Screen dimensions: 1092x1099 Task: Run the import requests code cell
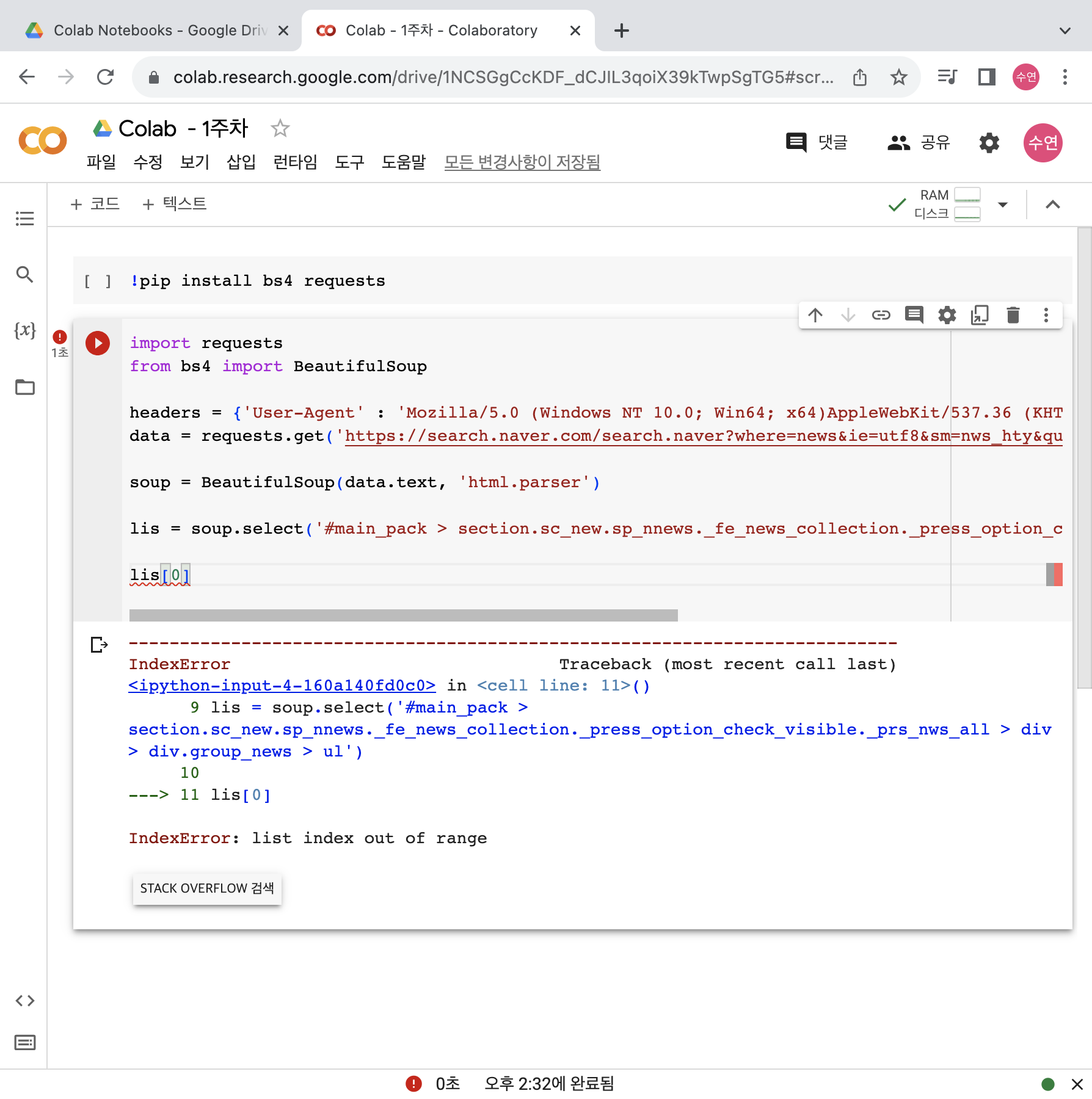point(98,343)
